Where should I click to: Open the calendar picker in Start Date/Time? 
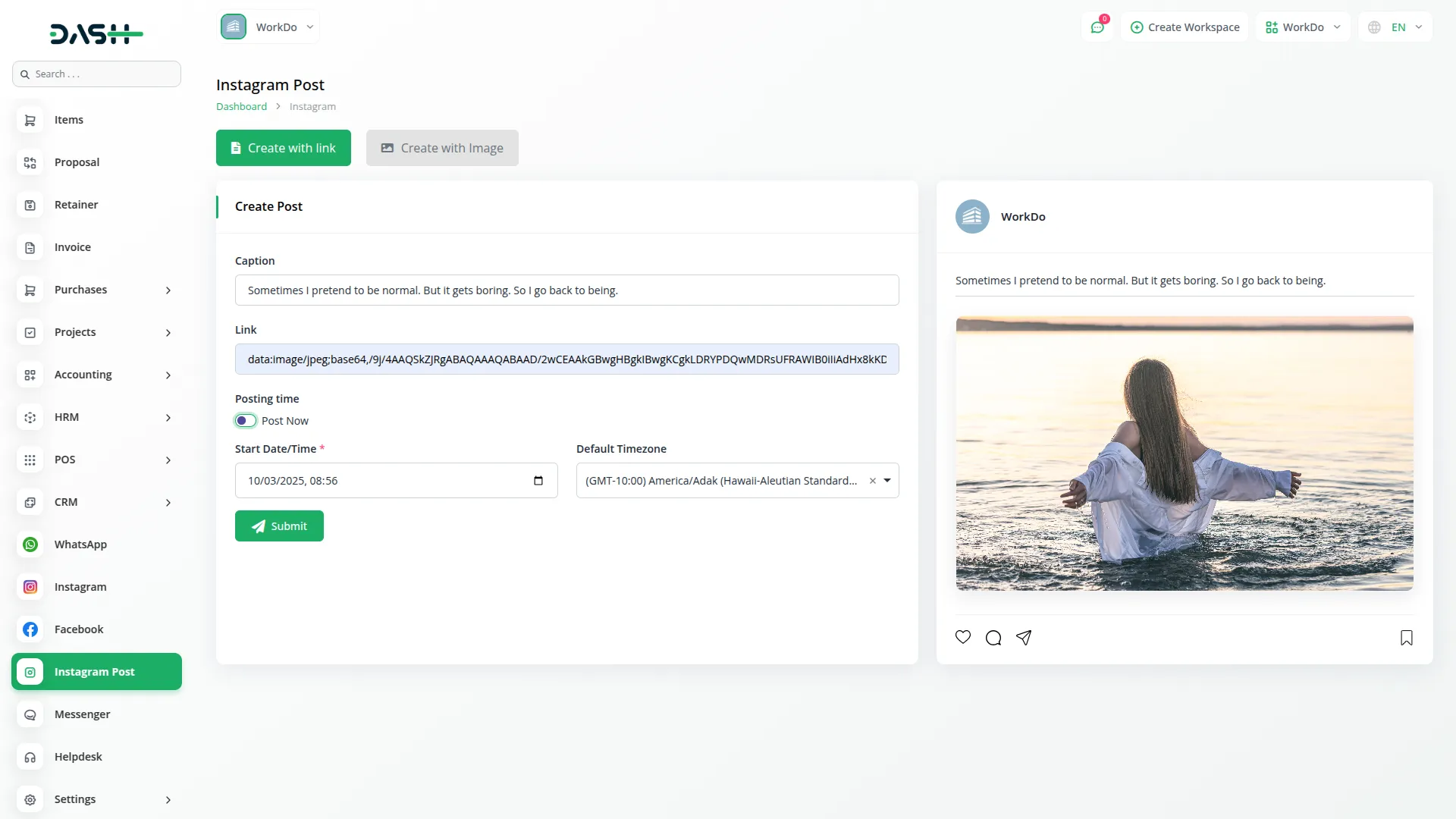(538, 481)
